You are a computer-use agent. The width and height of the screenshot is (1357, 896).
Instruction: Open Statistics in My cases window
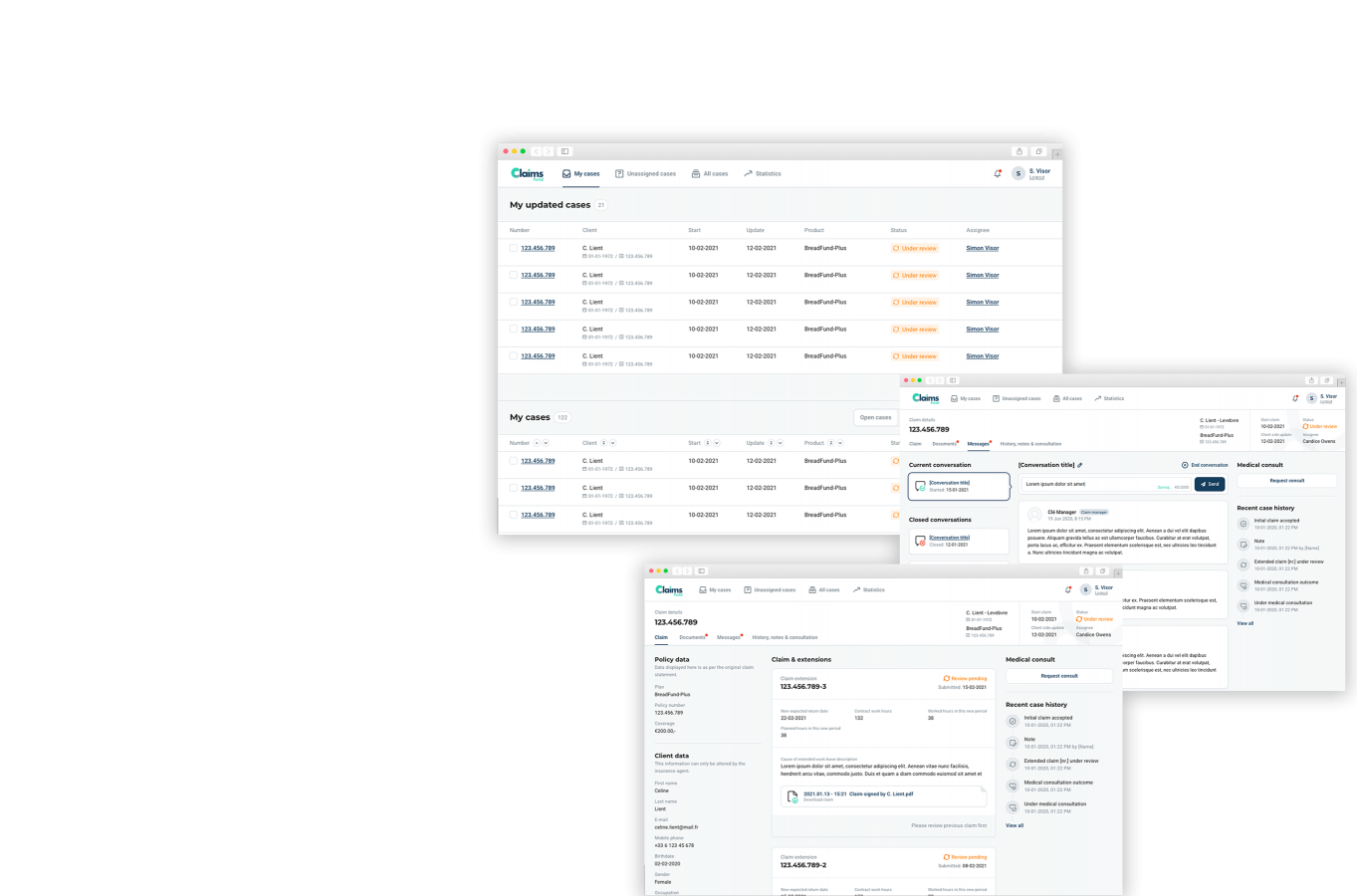pyautogui.click(x=763, y=174)
